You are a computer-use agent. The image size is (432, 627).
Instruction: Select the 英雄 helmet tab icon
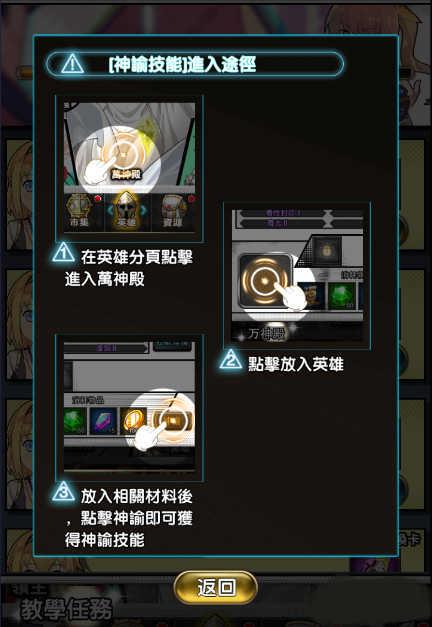126,210
